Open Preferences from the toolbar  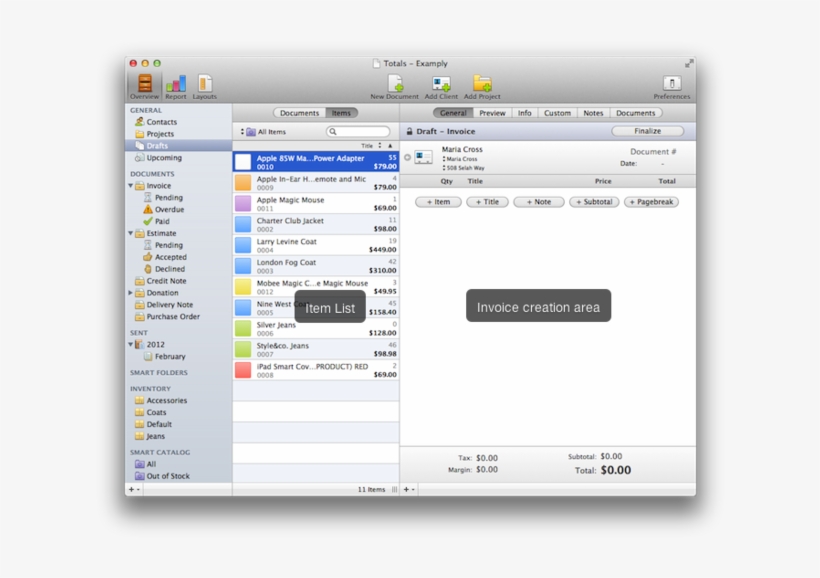tap(670, 83)
